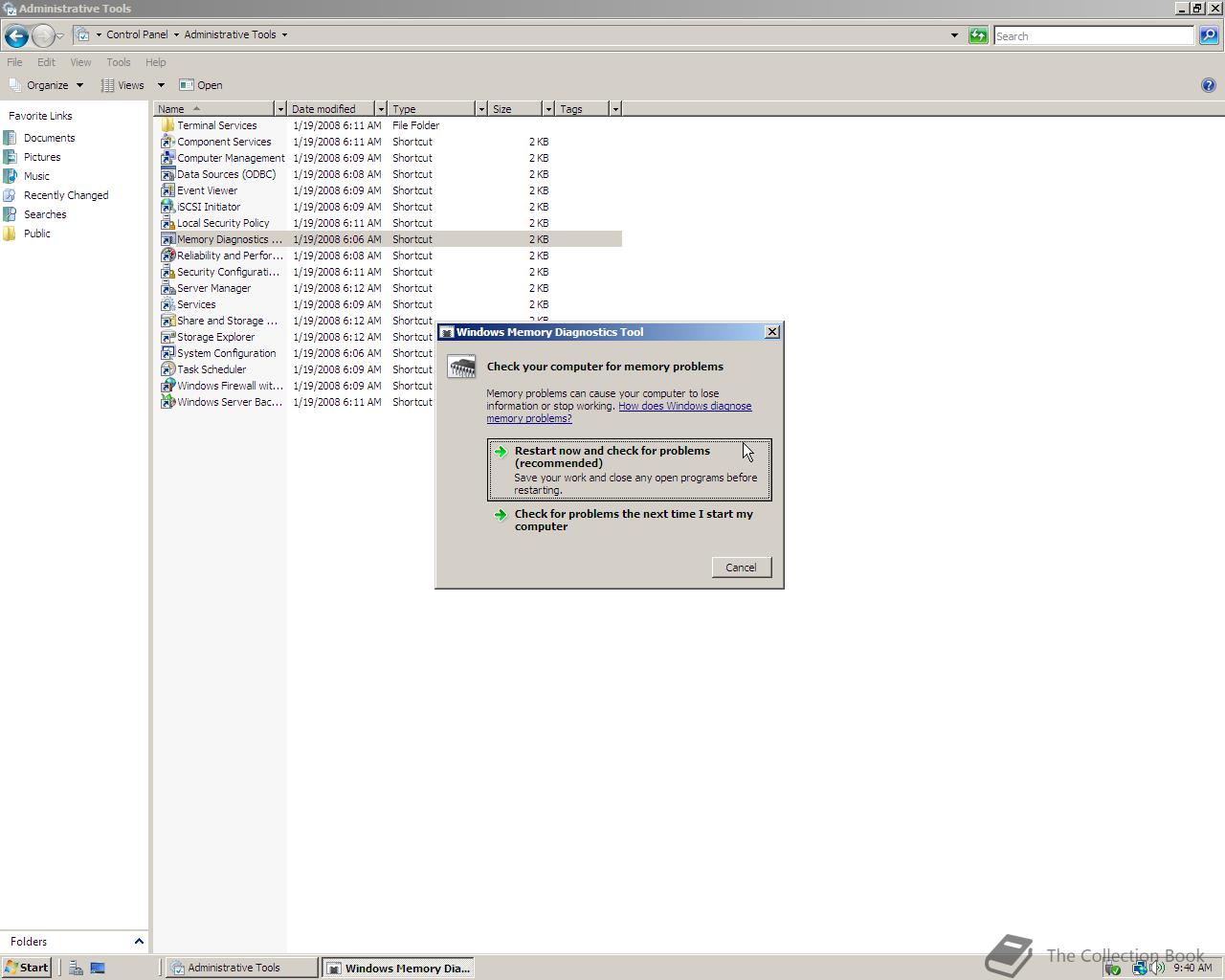Click the Start button
The height and width of the screenshot is (980, 1225).
[27, 968]
